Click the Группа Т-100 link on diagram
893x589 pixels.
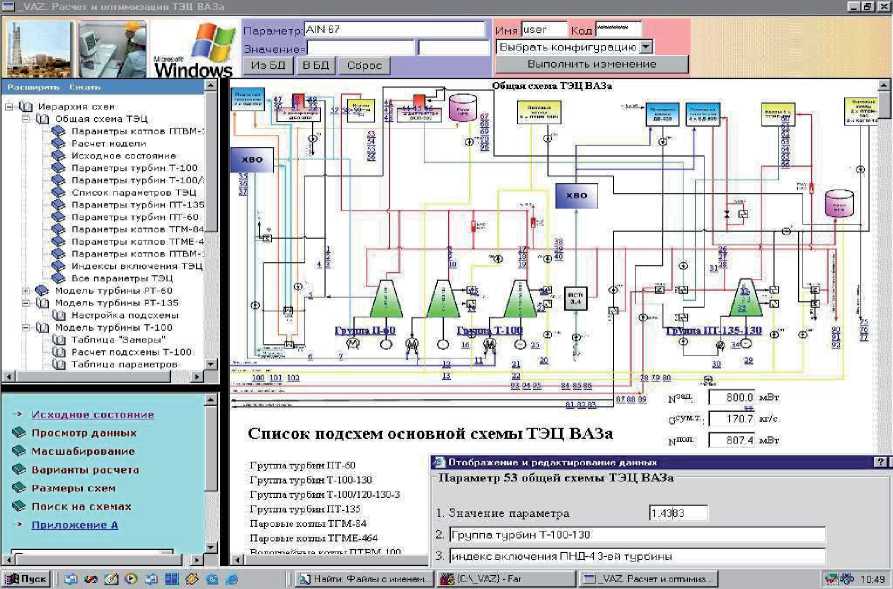[490, 331]
